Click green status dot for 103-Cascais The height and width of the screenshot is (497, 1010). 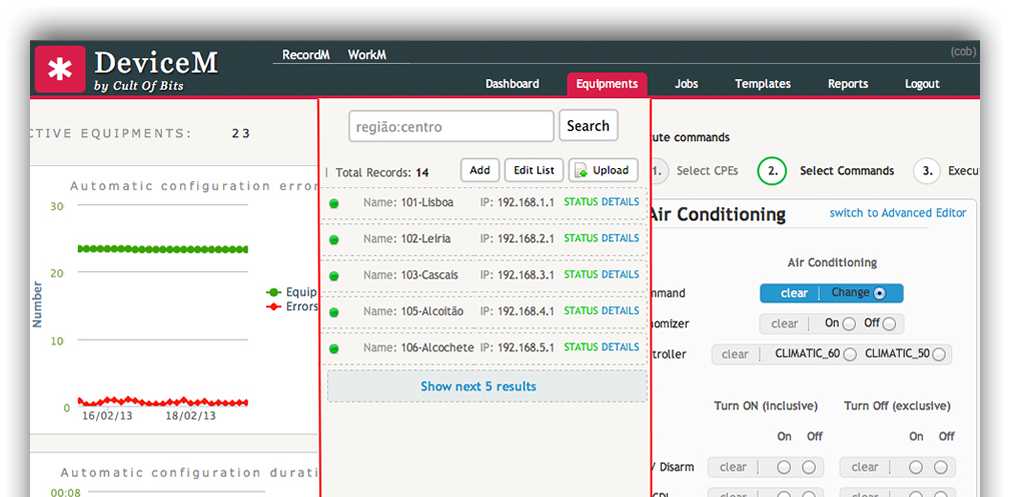pos(334,276)
